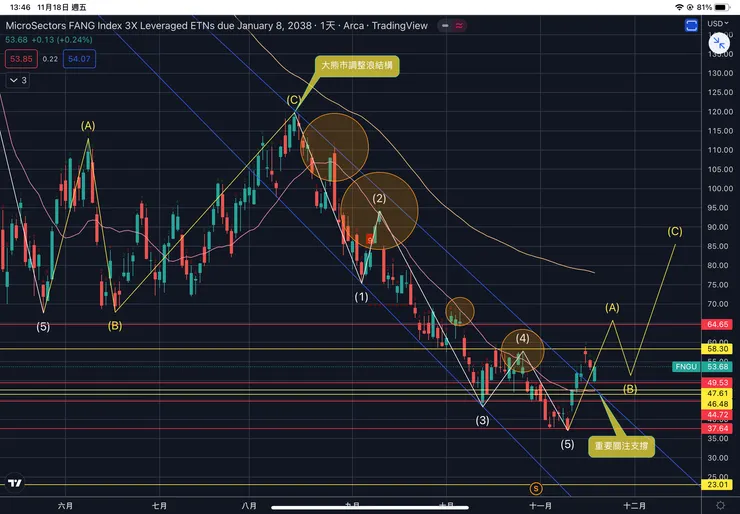
Task: Tap the 53.68 +0.13 (+0.24%) price change text
Action: point(49,40)
